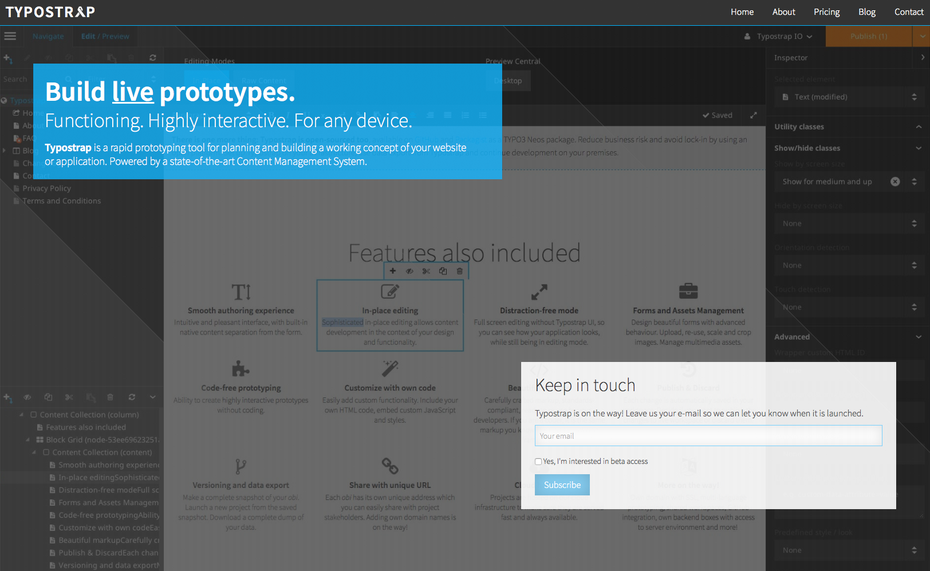The image size is (930, 571).
Task: Click the Forms and Assets briefcase icon
Action: click(x=688, y=291)
